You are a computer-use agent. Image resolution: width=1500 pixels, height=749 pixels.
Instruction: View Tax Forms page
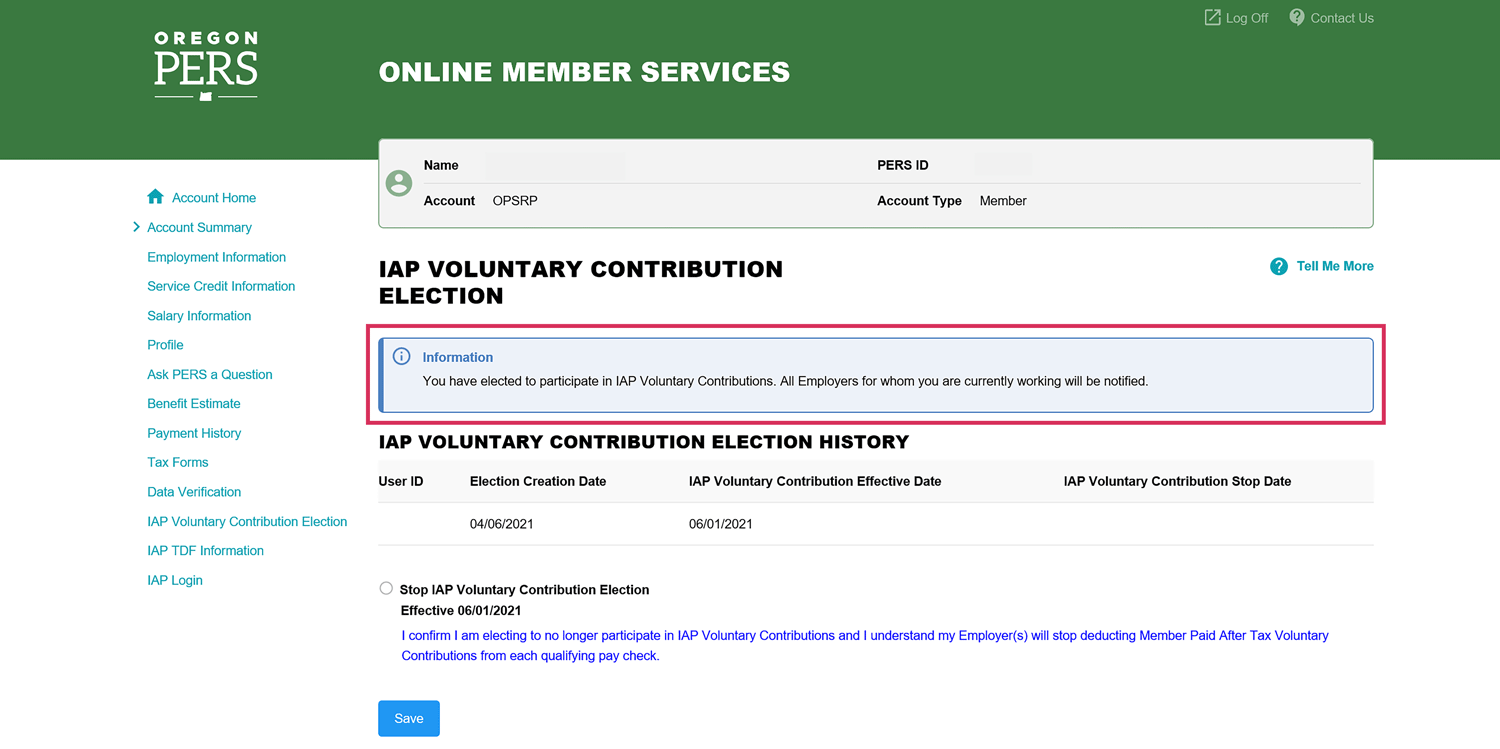[x=178, y=462]
